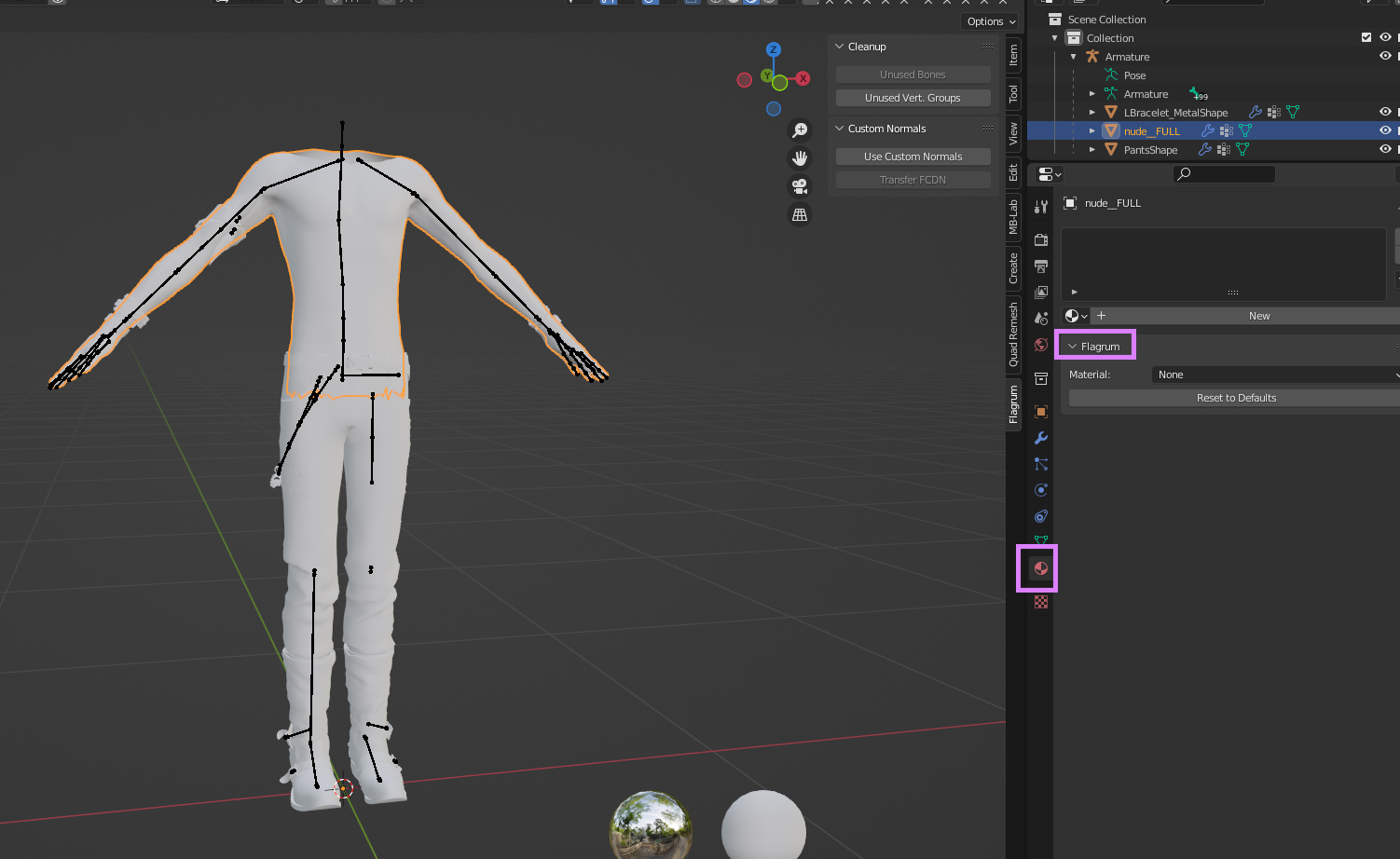Image resolution: width=1400 pixels, height=859 pixels.
Task: Switch perspective/orthographic with the grid gizmo
Action: [x=800, y=215]
